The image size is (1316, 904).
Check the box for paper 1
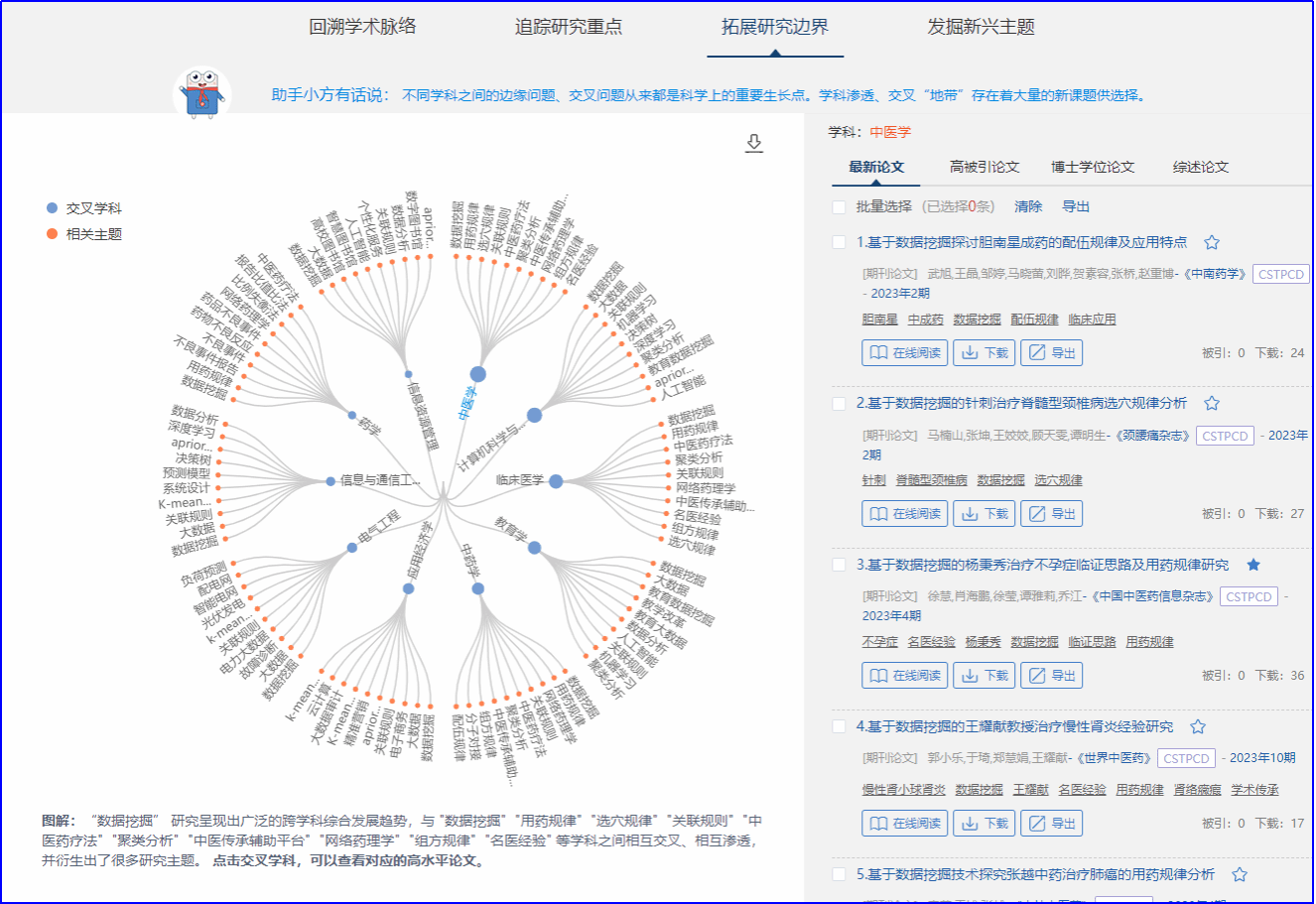pyautogui.click(x=839, y=242)
